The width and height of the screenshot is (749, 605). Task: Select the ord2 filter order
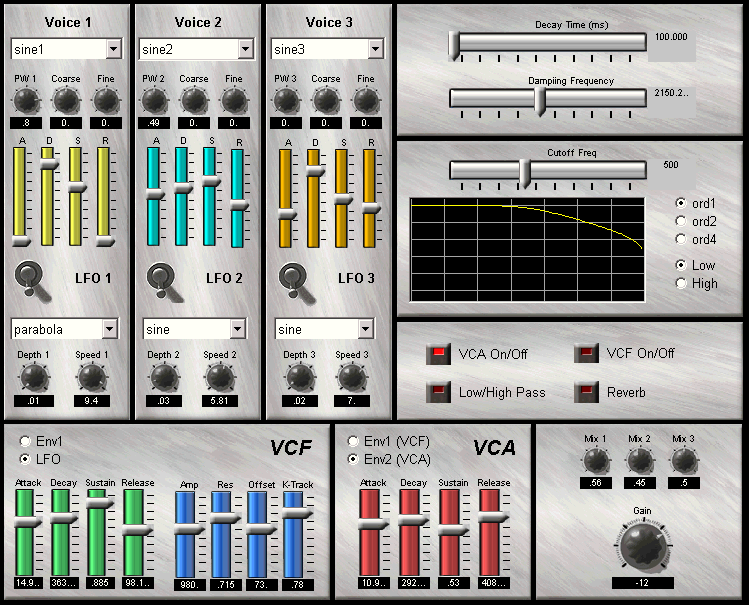[x=681, y=221]
